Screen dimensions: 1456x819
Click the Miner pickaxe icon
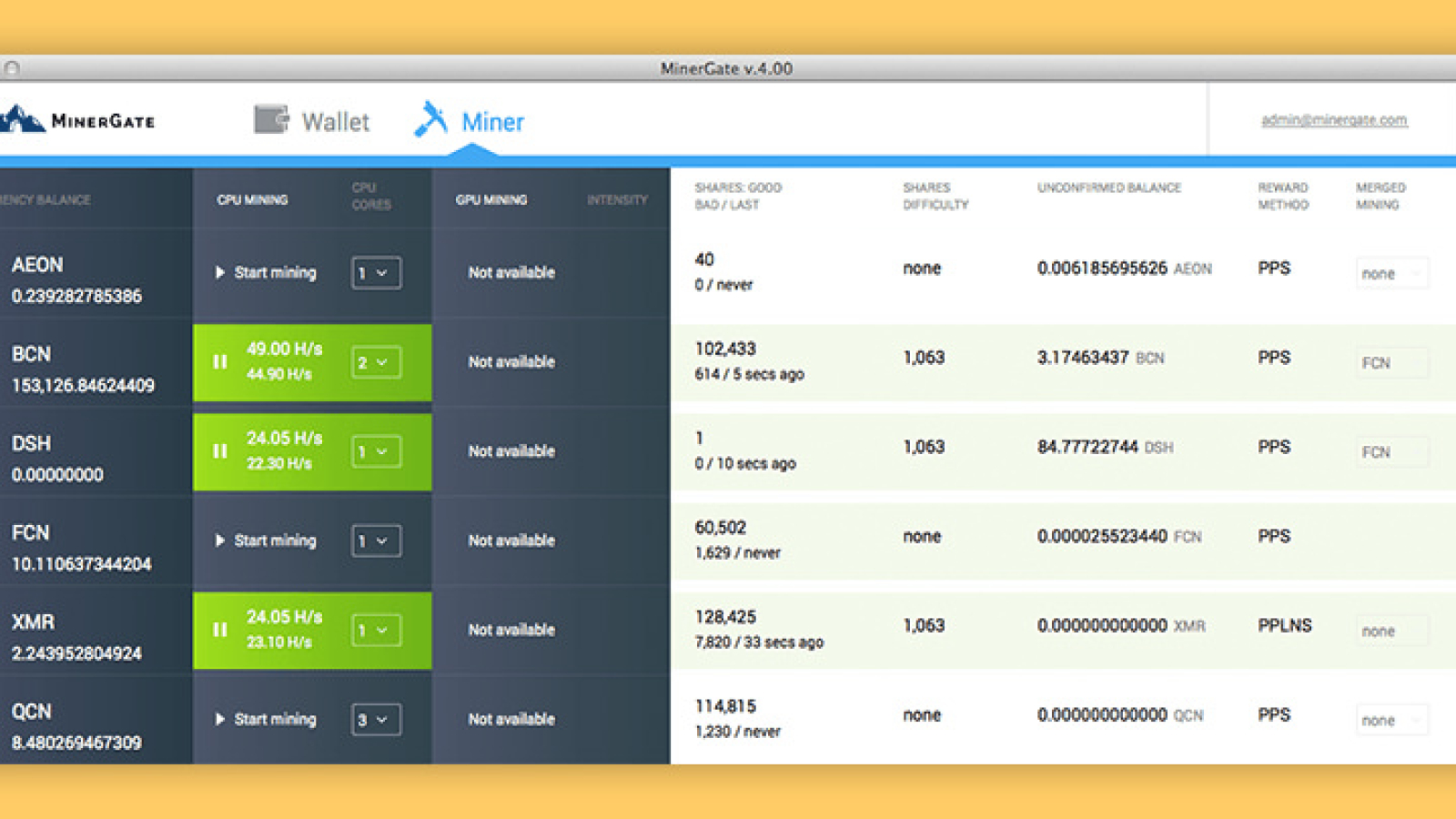coord(431,119)
